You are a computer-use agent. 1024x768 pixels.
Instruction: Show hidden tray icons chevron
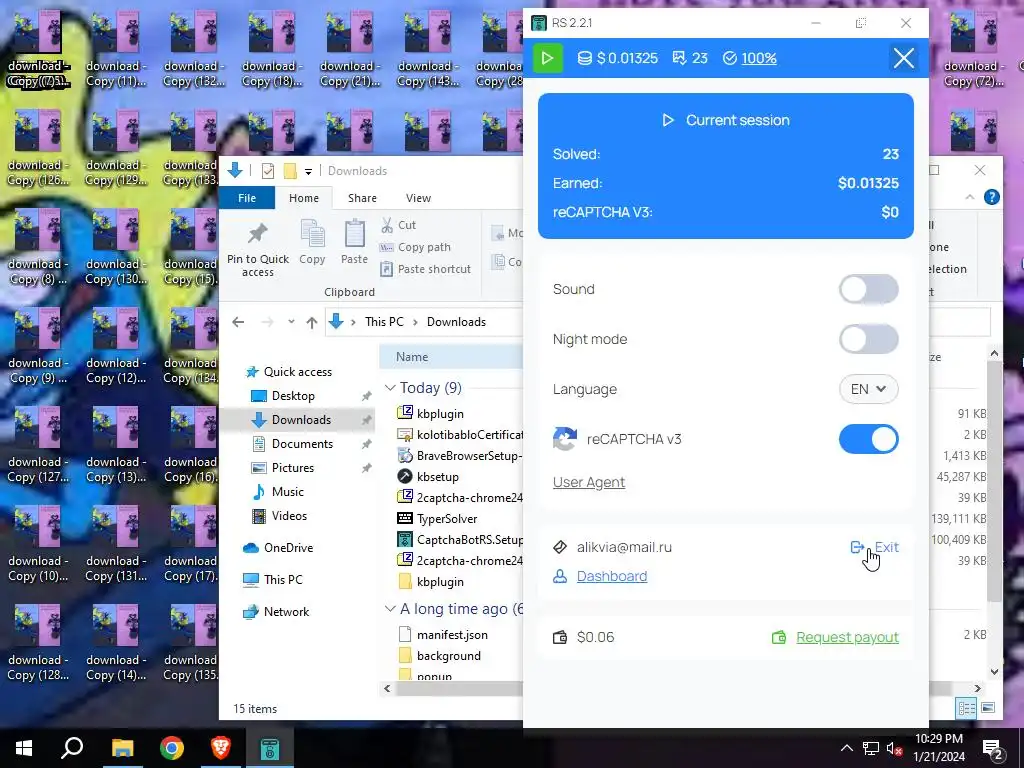tap(846, 748)
